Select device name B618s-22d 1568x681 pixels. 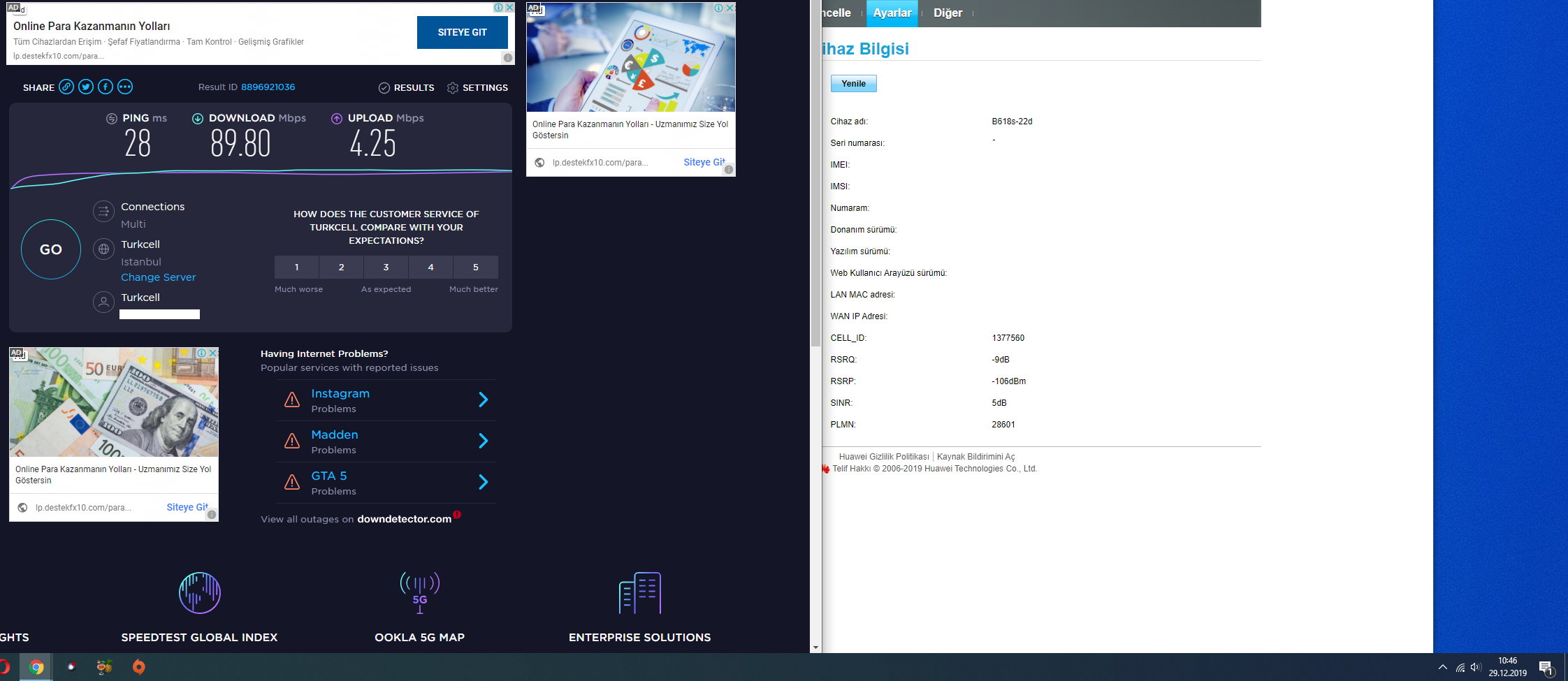pyautogui.click(x=1012, y=122)
